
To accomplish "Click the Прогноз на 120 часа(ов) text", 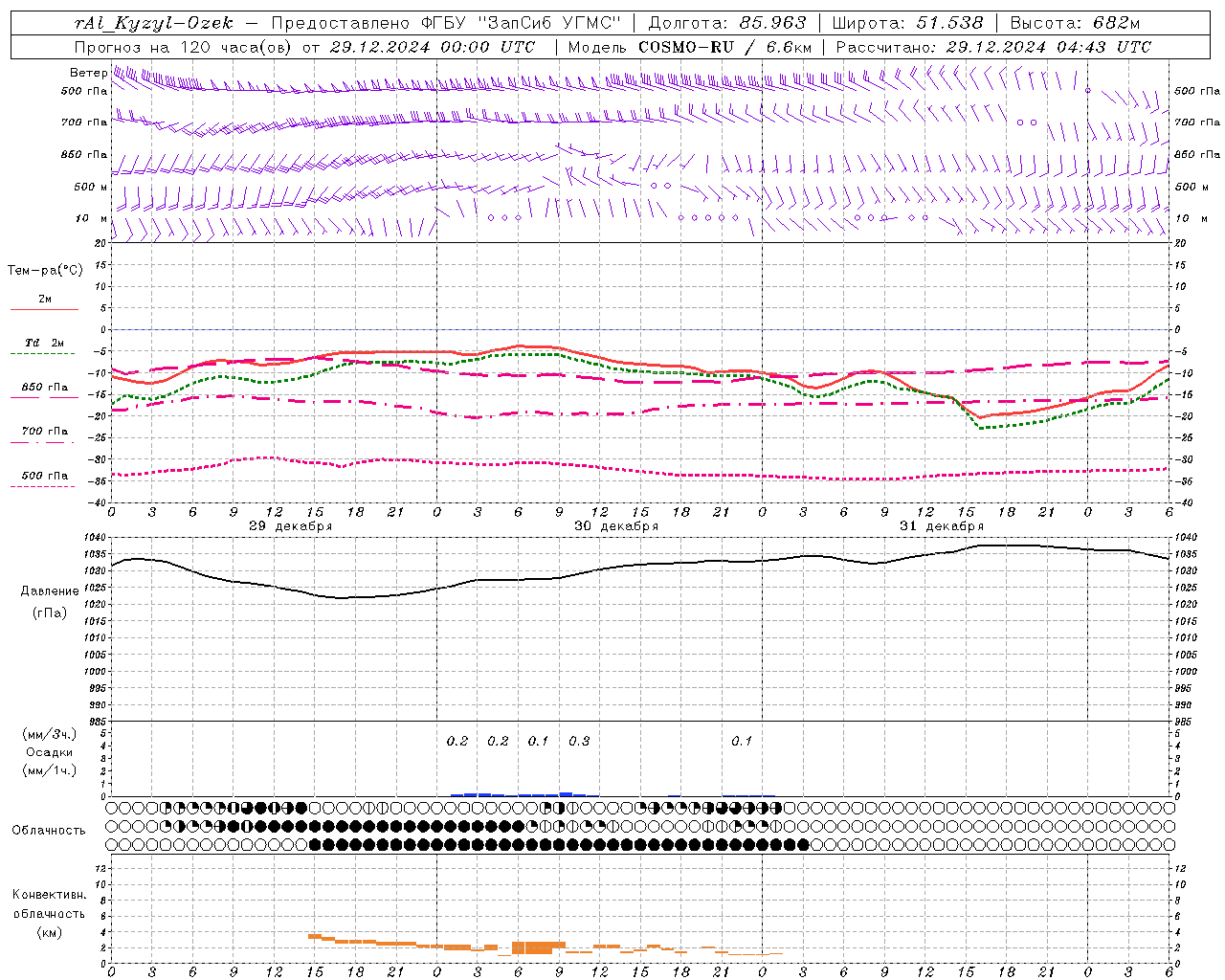I will tap(185, 47).
